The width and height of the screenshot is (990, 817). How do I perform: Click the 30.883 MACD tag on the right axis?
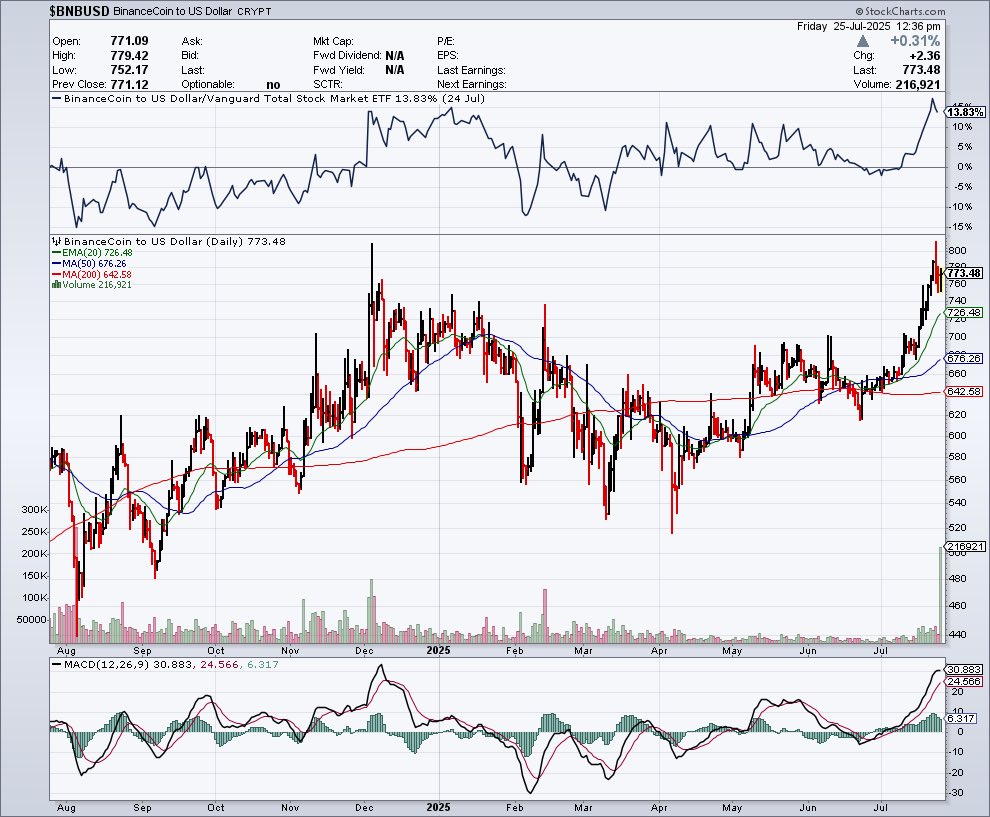[x=964, y=669]
